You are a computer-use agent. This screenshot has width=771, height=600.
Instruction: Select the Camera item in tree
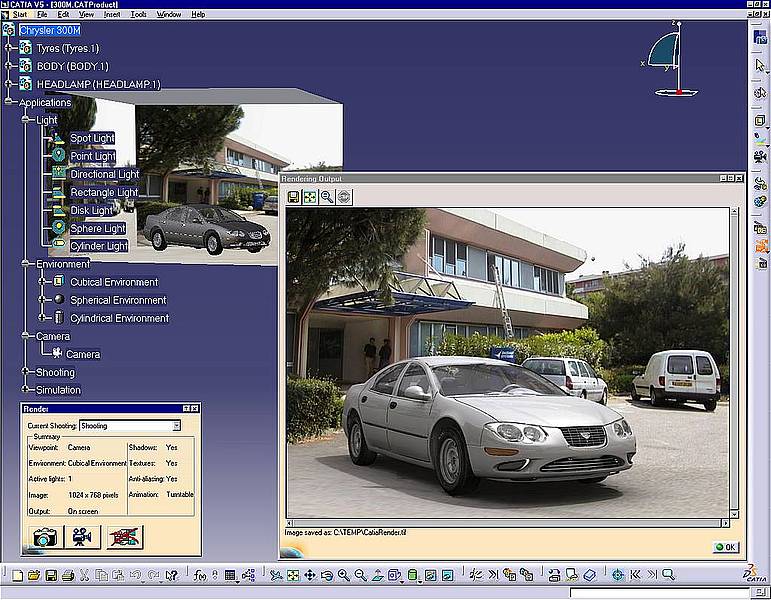[82, 354]
